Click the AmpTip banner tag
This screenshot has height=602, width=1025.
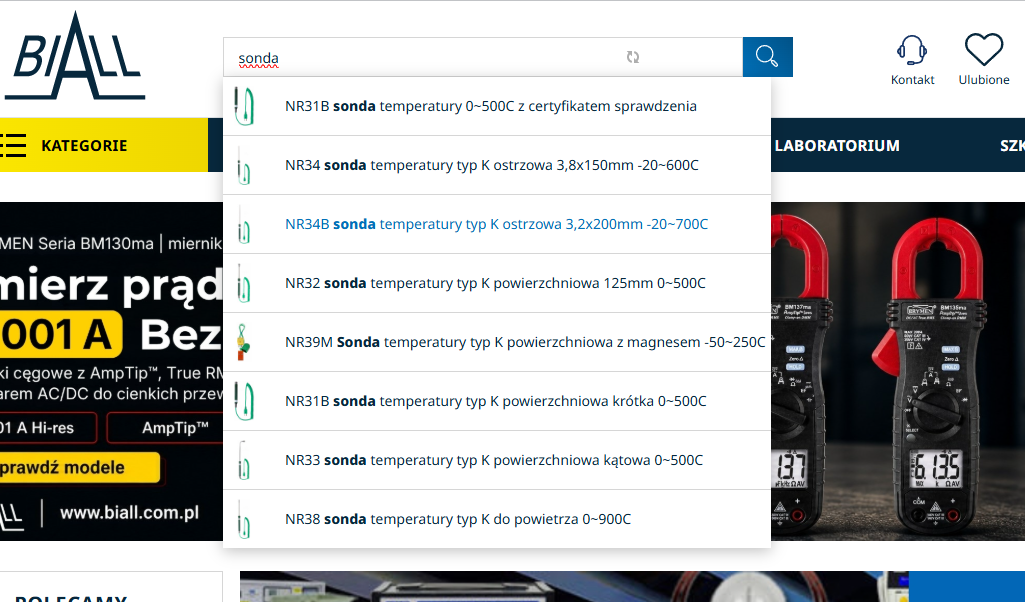[175, 428]
